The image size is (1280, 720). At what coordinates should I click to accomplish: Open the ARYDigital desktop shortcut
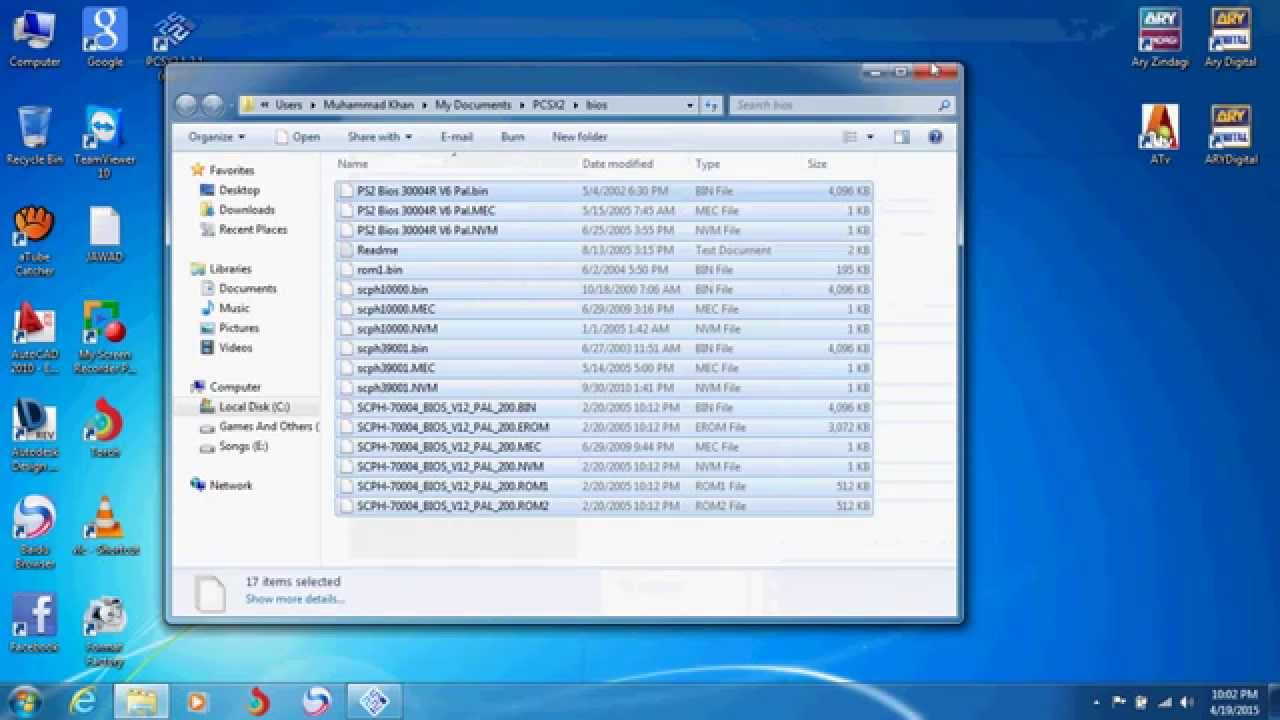(x=1230, y=135)
